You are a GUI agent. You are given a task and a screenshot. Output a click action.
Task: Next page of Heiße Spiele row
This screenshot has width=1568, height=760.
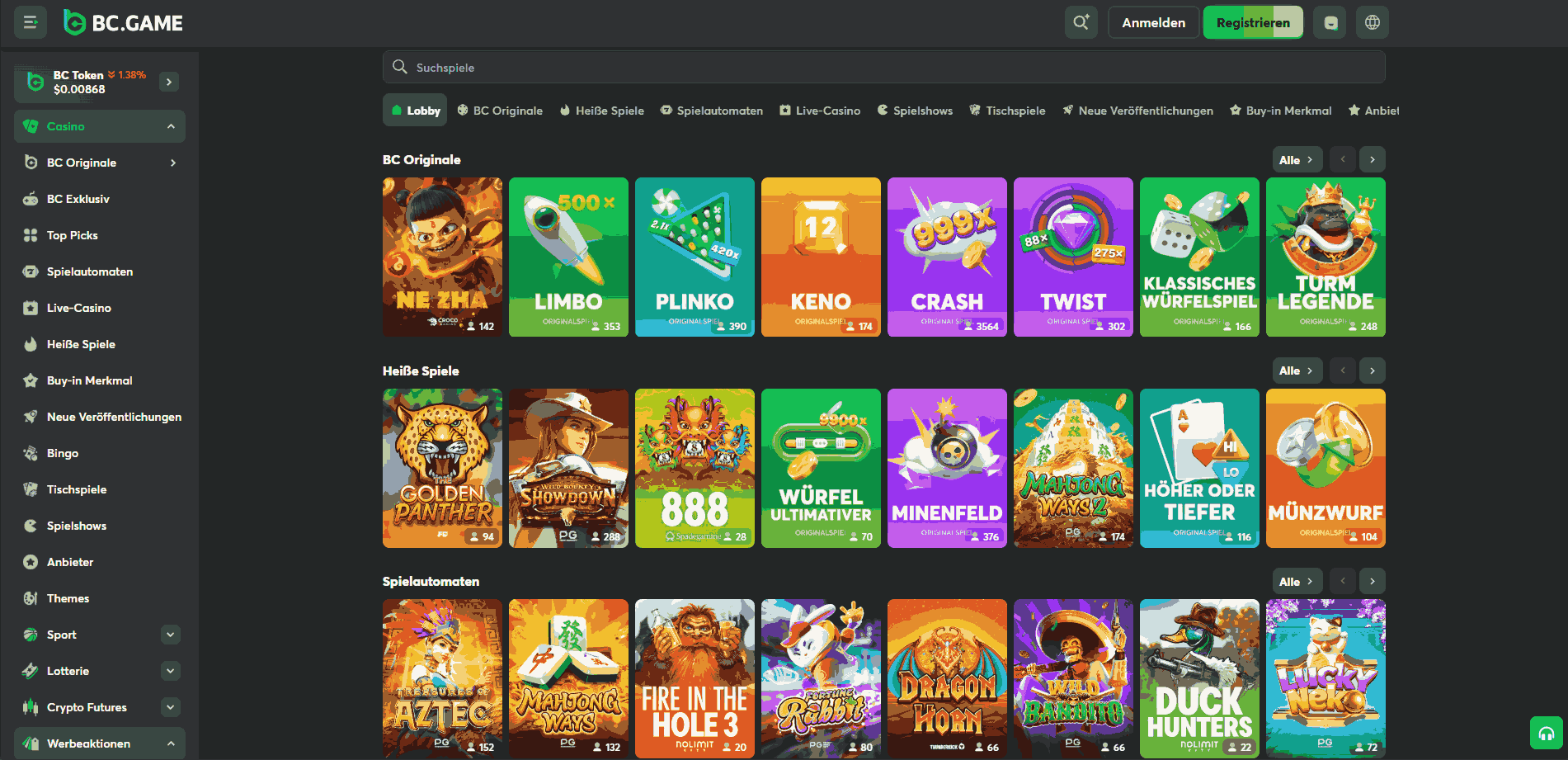1373,371
